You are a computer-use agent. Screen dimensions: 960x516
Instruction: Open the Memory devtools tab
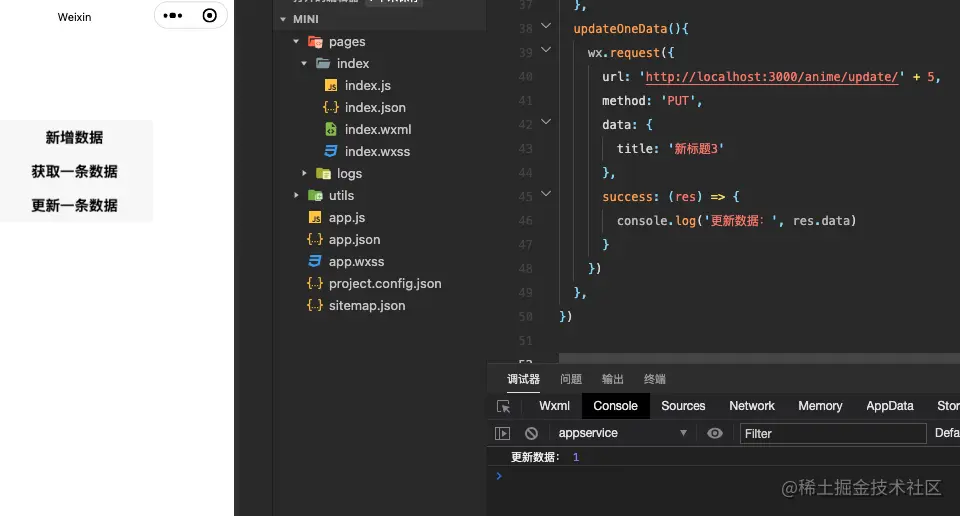click(x=820, y=406)
